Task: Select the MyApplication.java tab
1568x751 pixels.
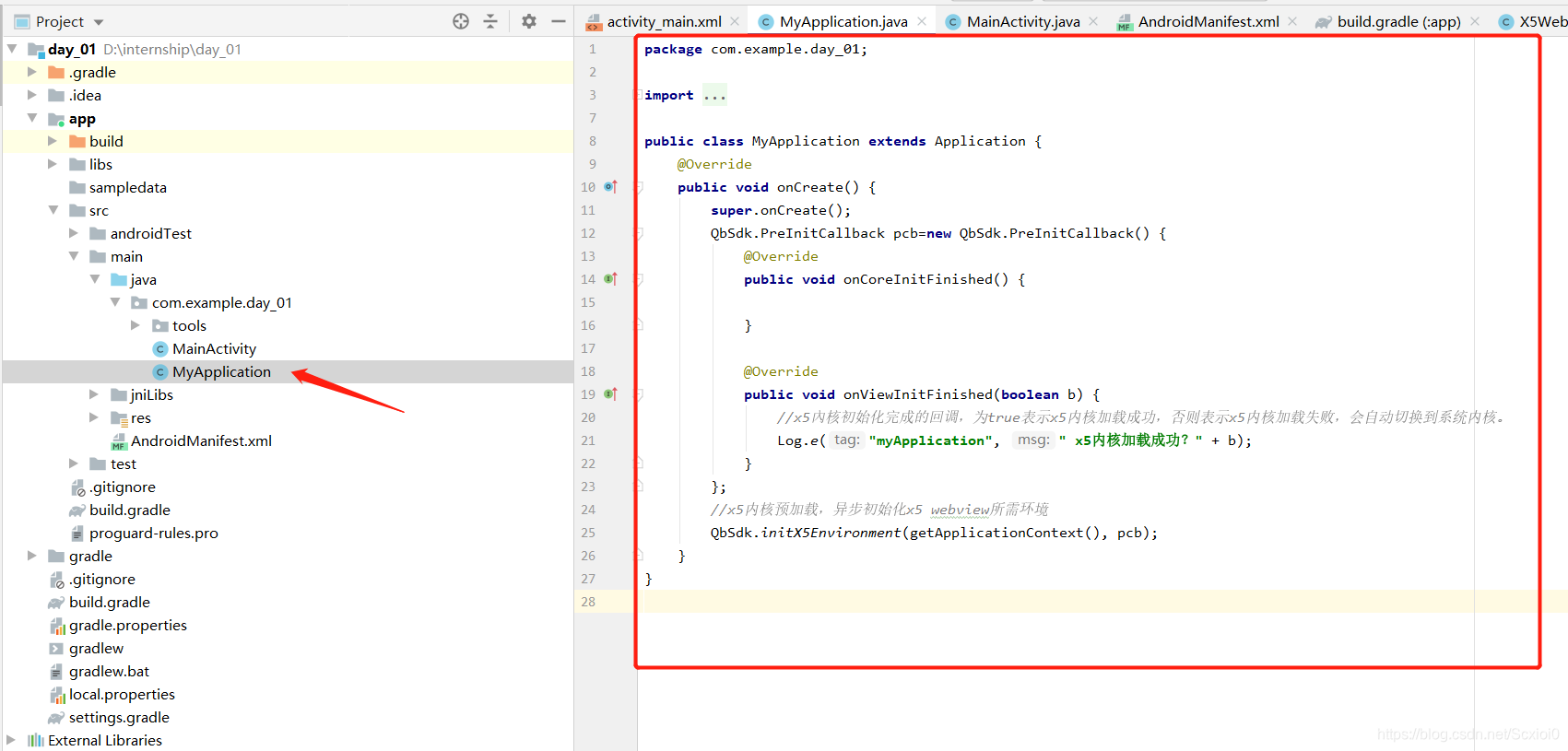Action: 843,21
